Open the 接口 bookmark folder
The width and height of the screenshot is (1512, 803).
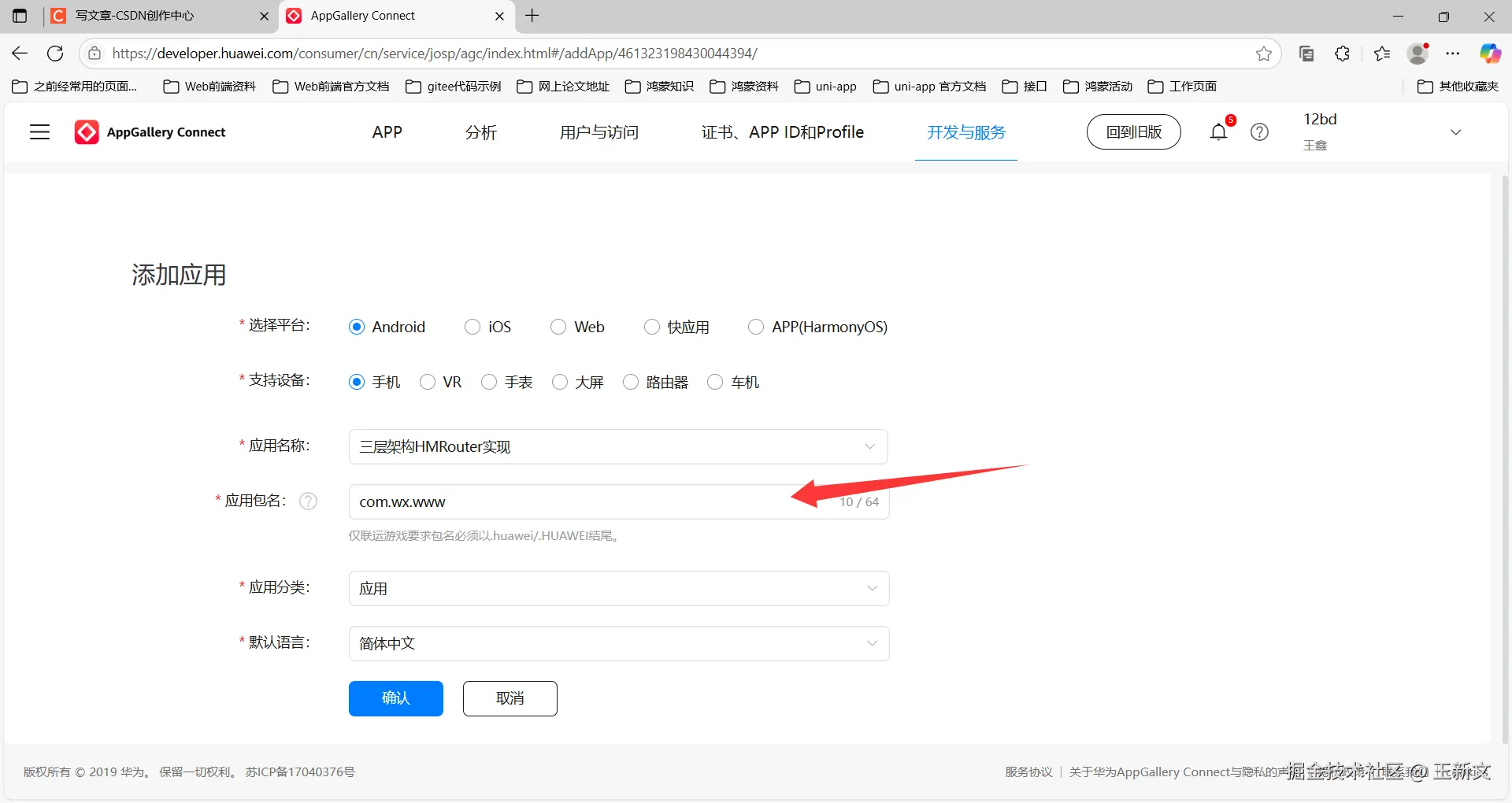[1025, 87]
